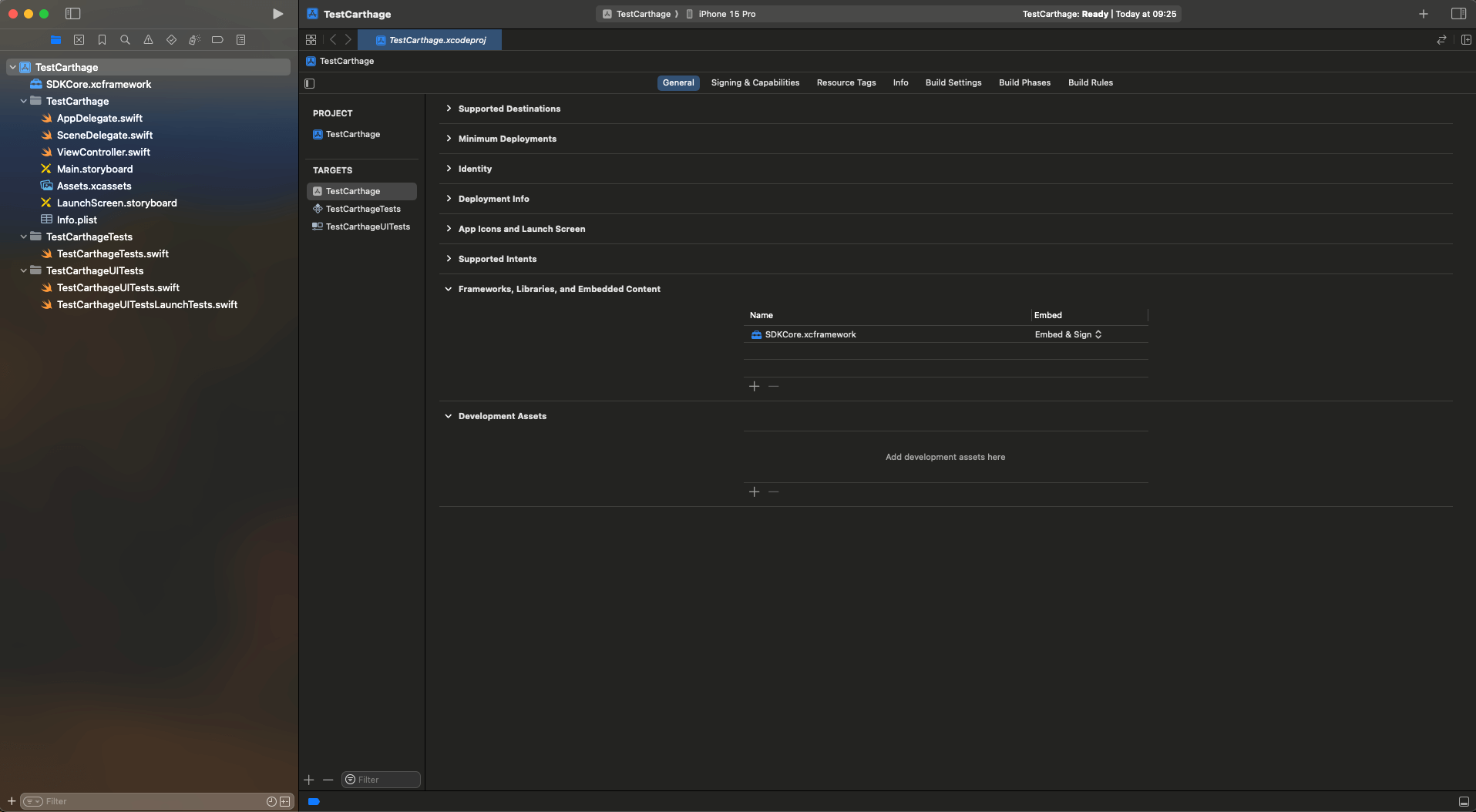This screenshot has width=1476, height=812.
Task: Add a framework with the plus button
Action: point(754,386)
